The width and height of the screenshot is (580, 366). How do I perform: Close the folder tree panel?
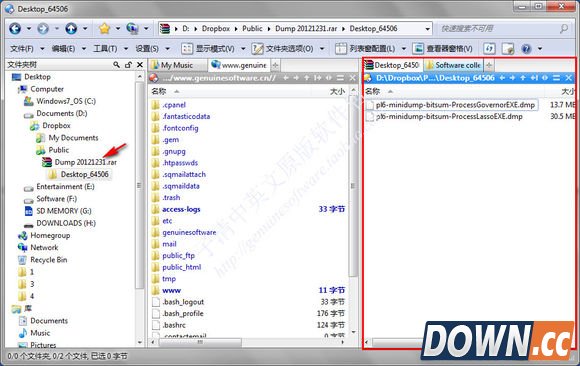[x=140, y=65]
